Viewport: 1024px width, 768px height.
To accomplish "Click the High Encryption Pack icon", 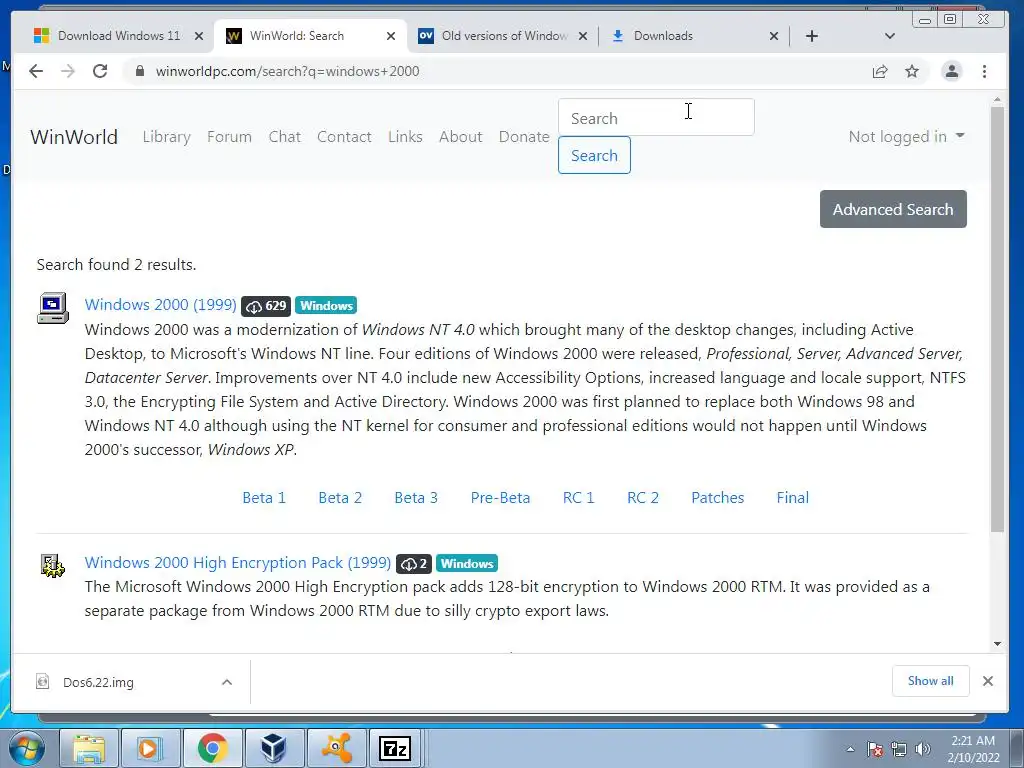I will click(52, 566).
